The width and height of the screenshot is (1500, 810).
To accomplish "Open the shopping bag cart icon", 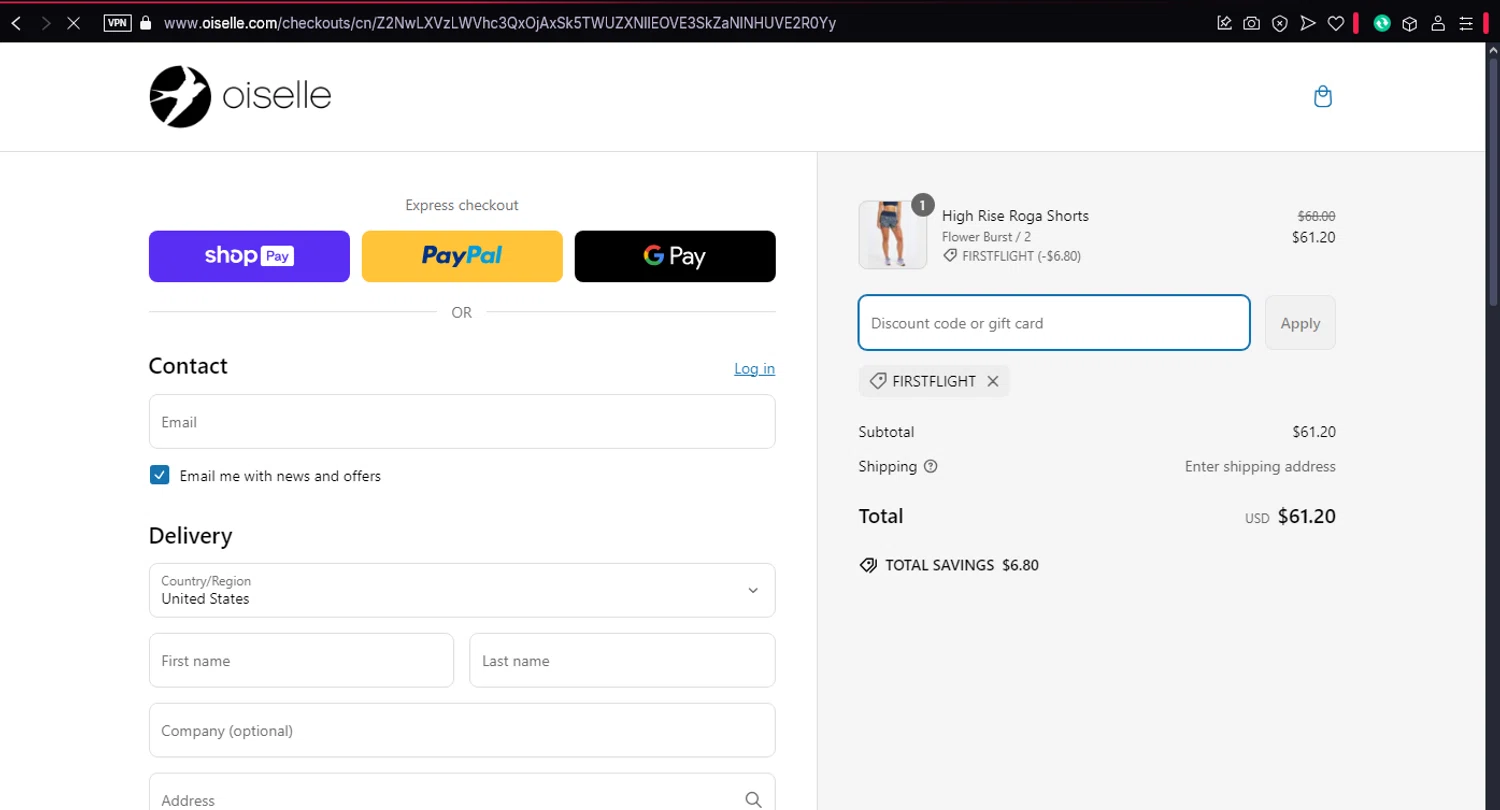I will [1322, 97].
